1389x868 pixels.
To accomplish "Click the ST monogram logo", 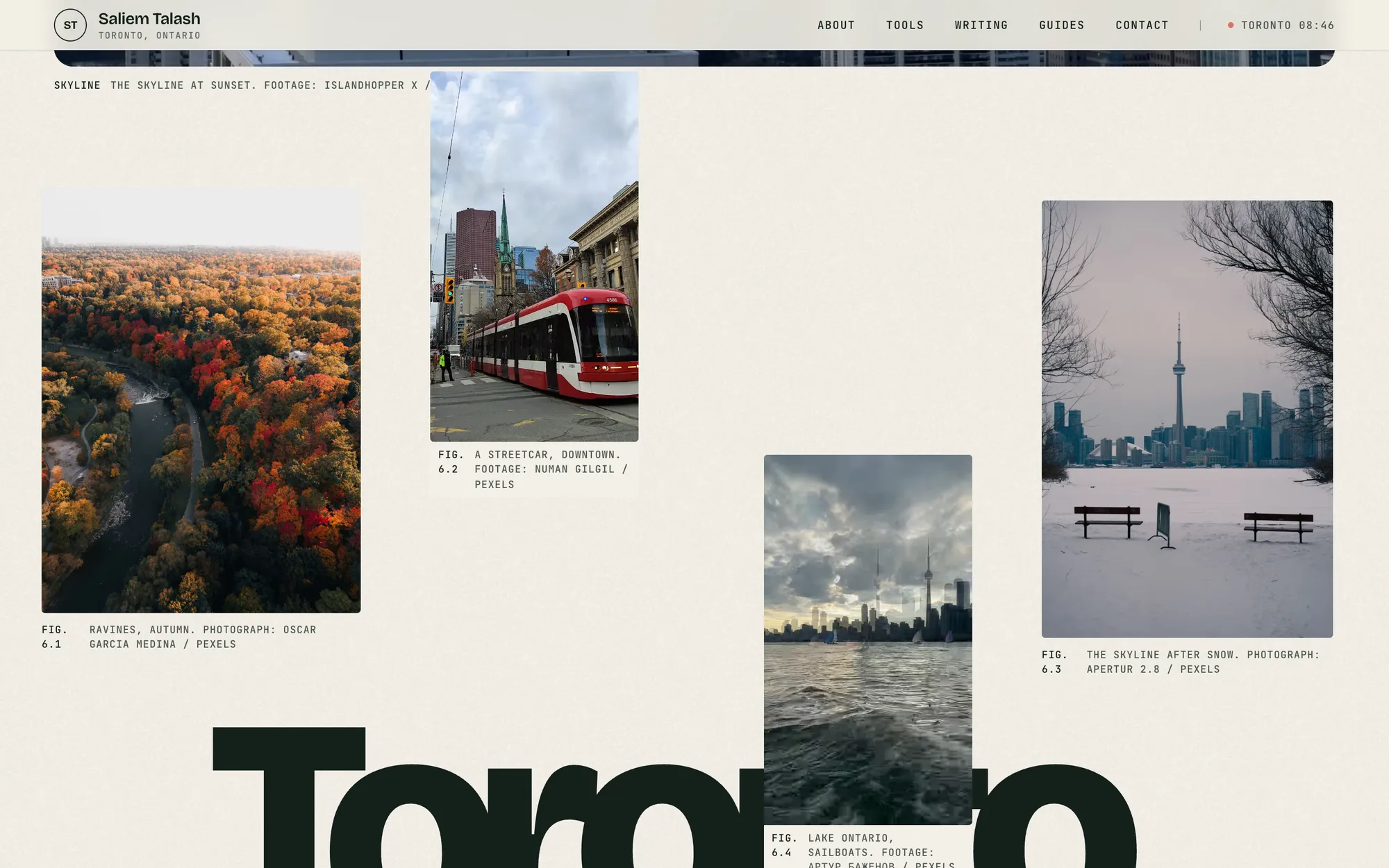I will click(x=70, y=25).
